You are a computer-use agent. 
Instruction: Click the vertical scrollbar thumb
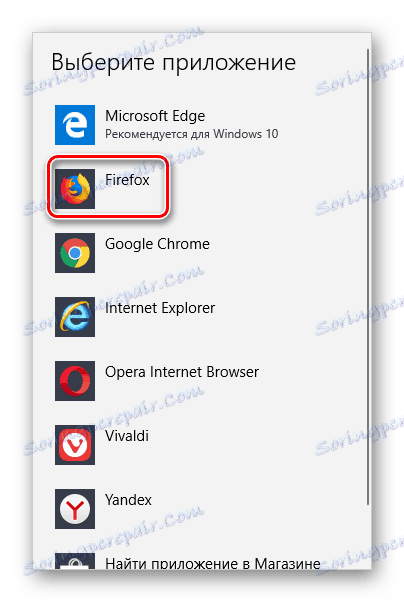coord(368,277)
